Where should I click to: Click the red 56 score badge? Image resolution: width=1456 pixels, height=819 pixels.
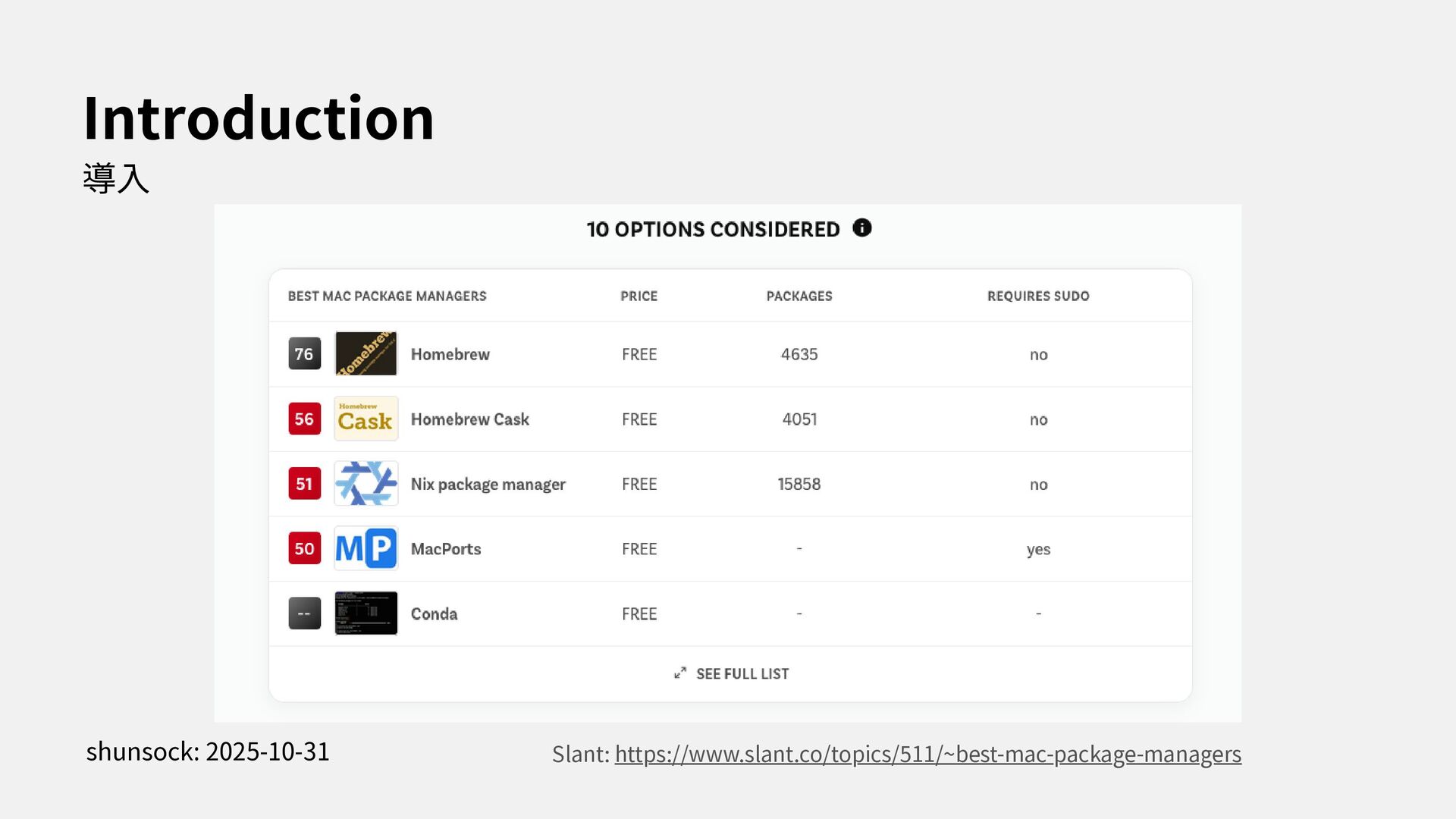tap(304, 419)
